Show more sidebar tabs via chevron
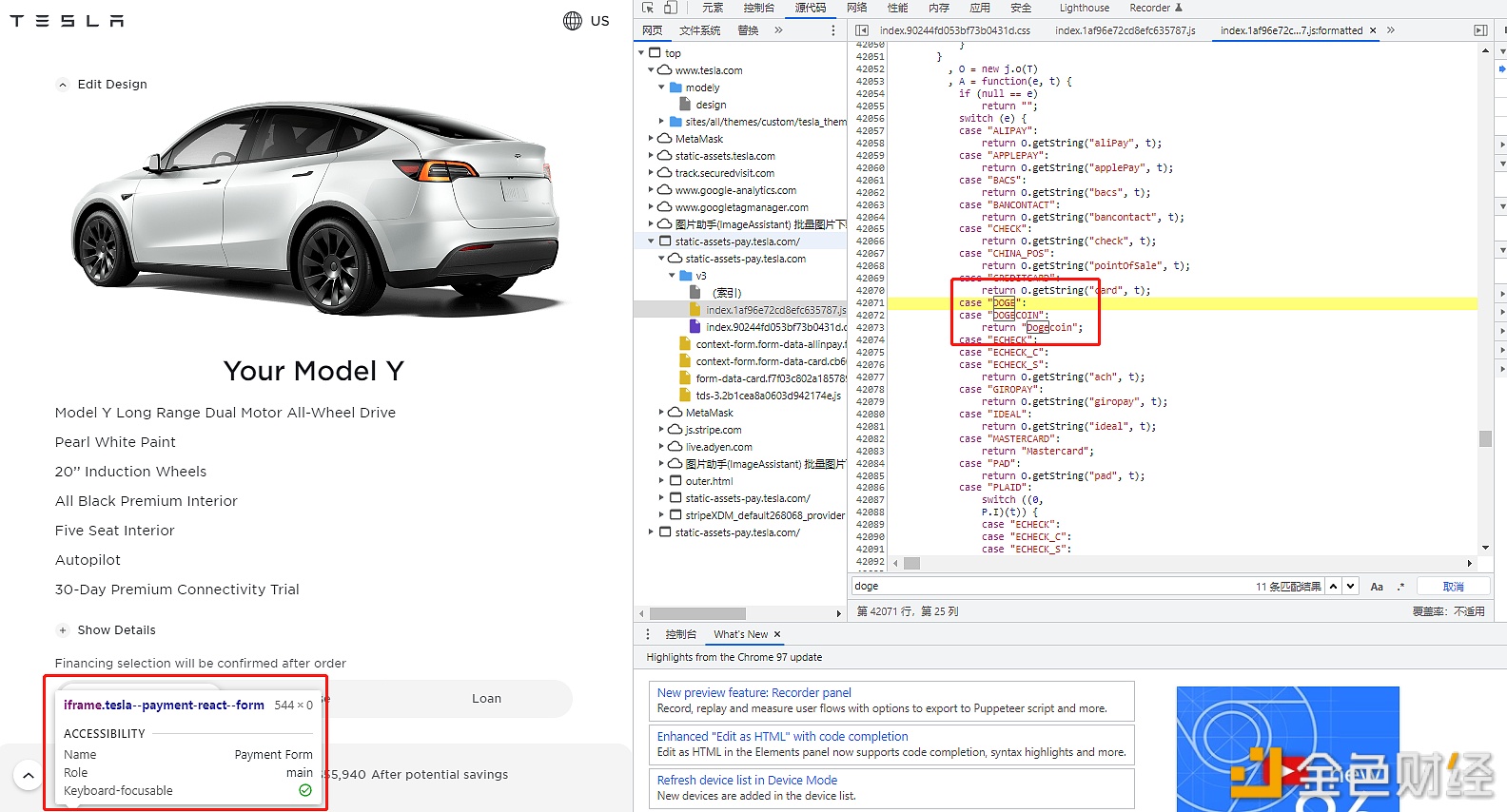The width and height of the screenshot is (1507, 812). pos(778,30)
